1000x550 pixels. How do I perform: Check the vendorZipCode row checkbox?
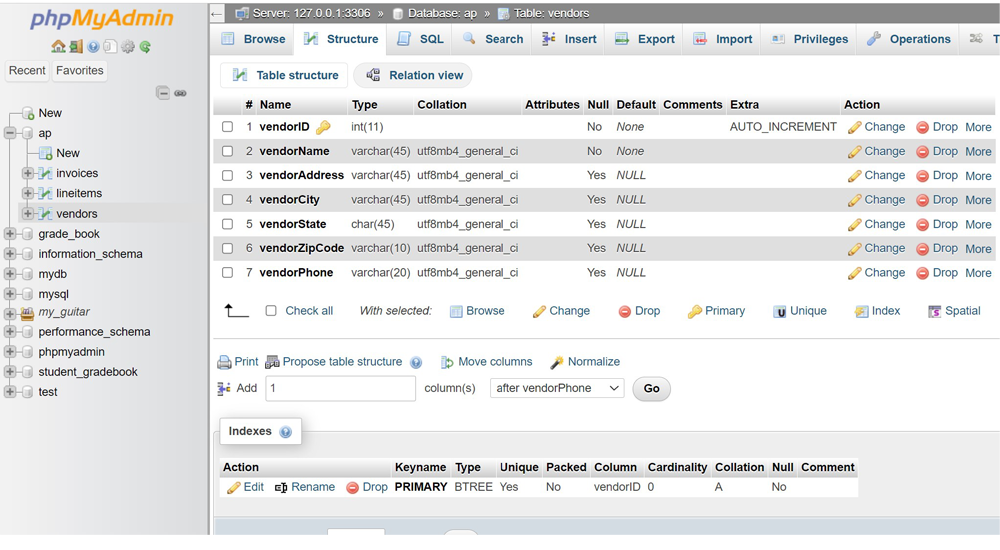[227, 248]
